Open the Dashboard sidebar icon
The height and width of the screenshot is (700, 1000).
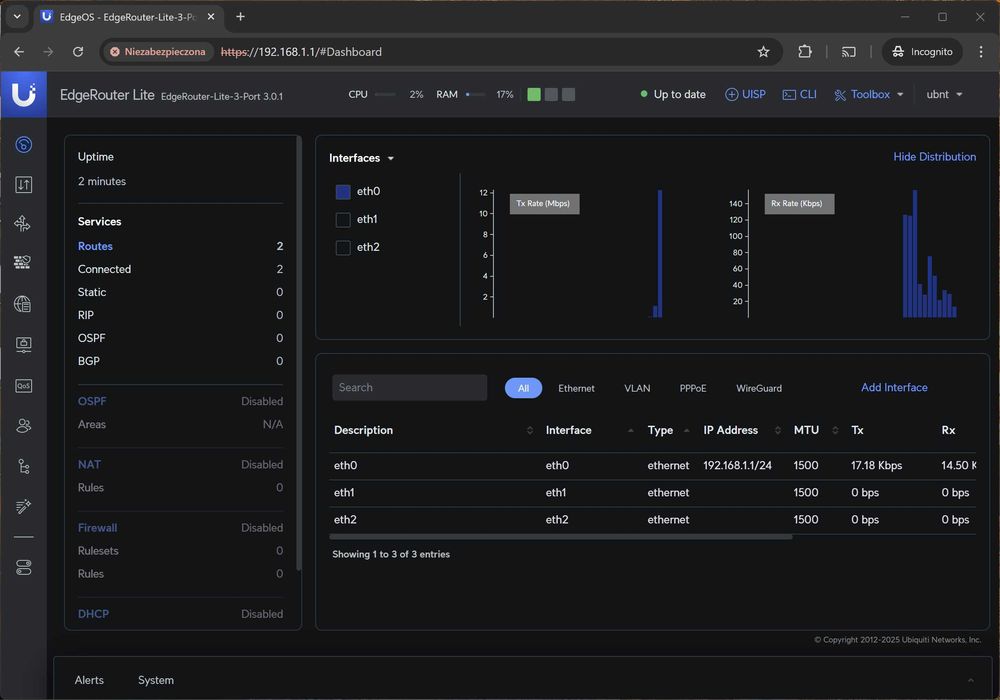tap(23, 145)
